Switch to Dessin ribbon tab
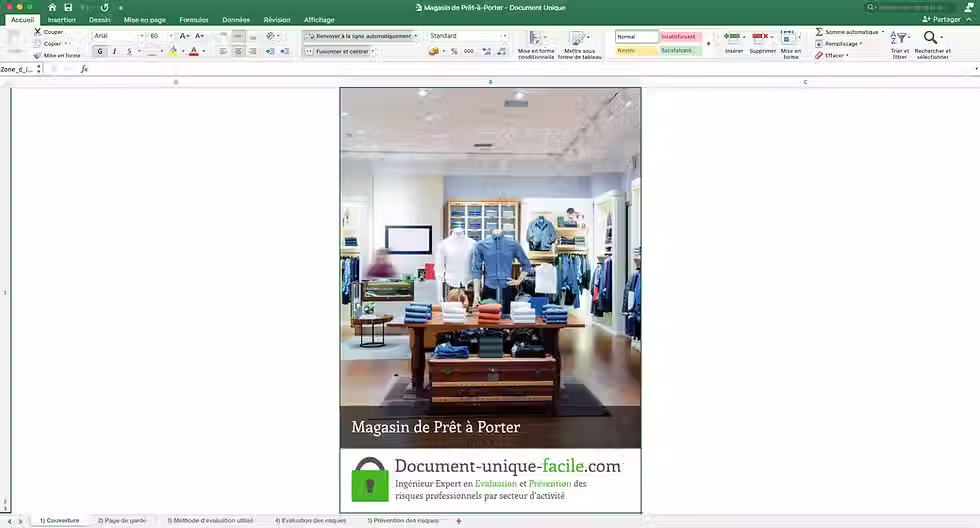The width and height of the screenshot is (980, 528). pos(99,20)
